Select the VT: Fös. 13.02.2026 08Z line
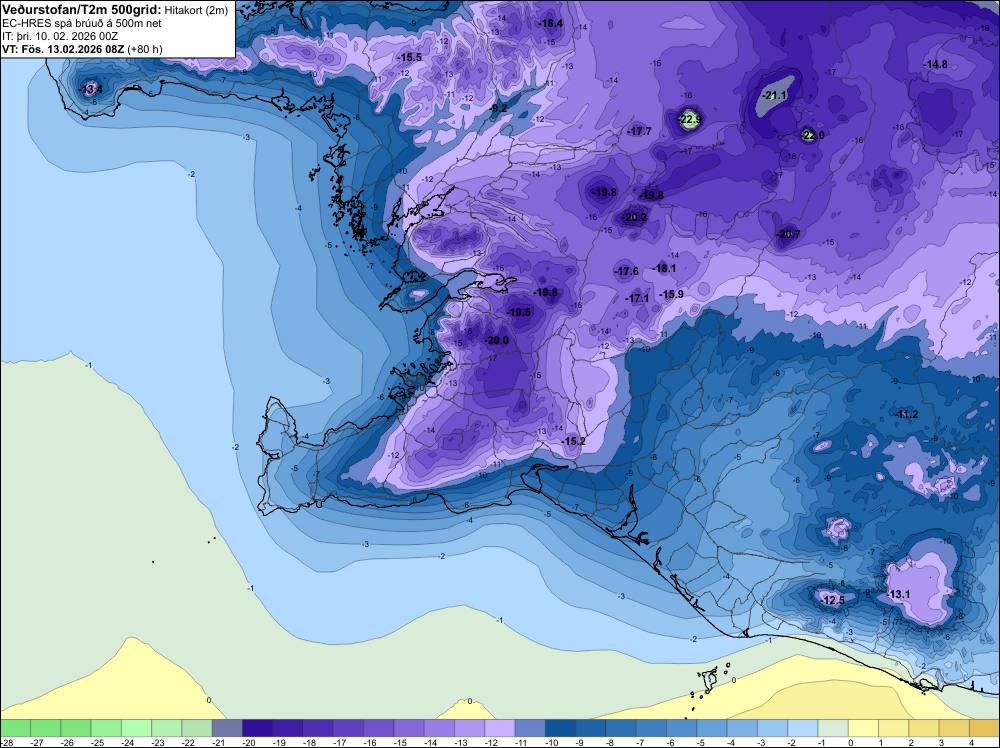The width and height of the screenshot is (1000, 748). pos(82,50)
